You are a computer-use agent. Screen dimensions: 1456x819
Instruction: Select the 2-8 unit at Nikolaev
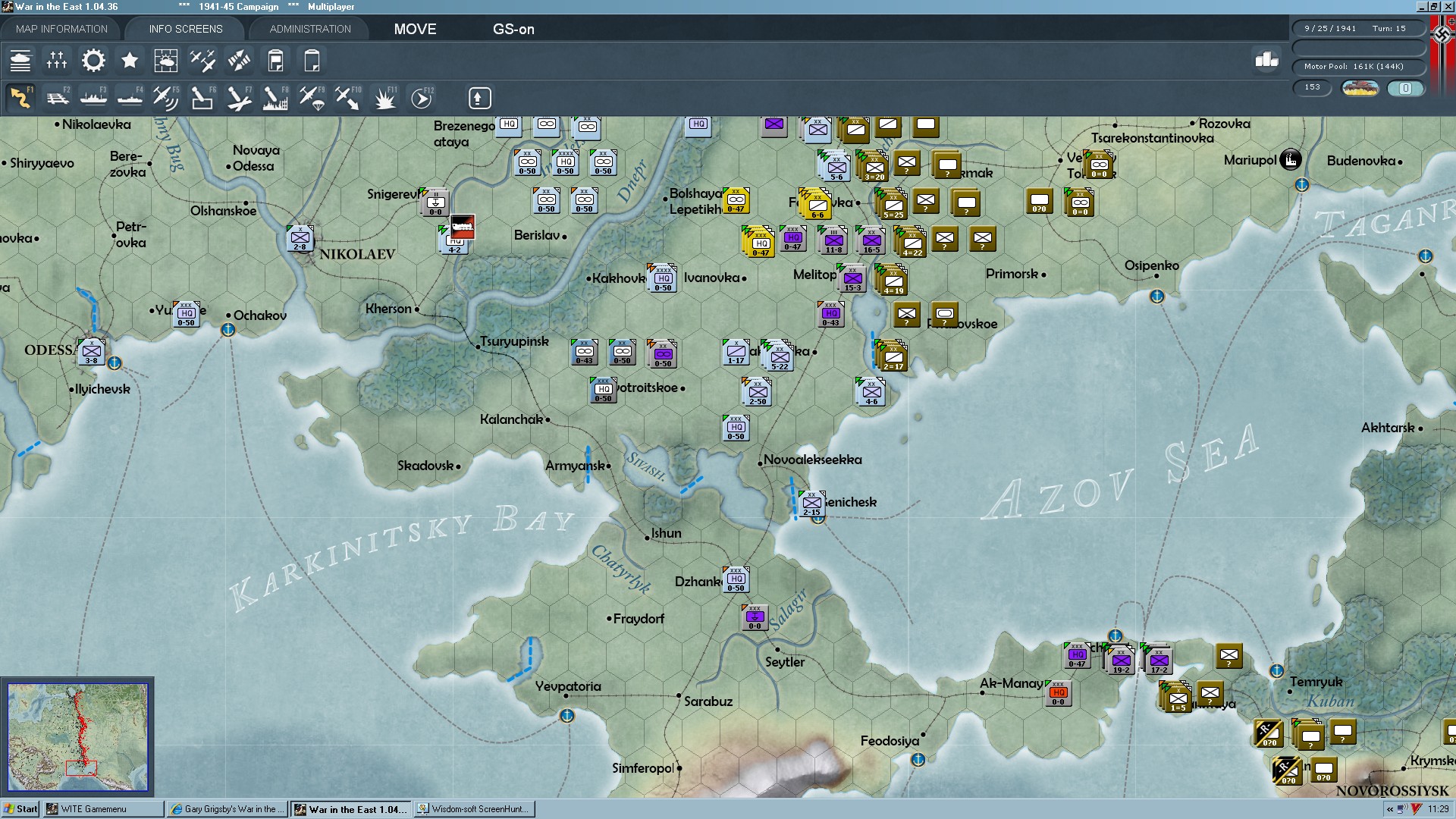[x=300, y=238]
